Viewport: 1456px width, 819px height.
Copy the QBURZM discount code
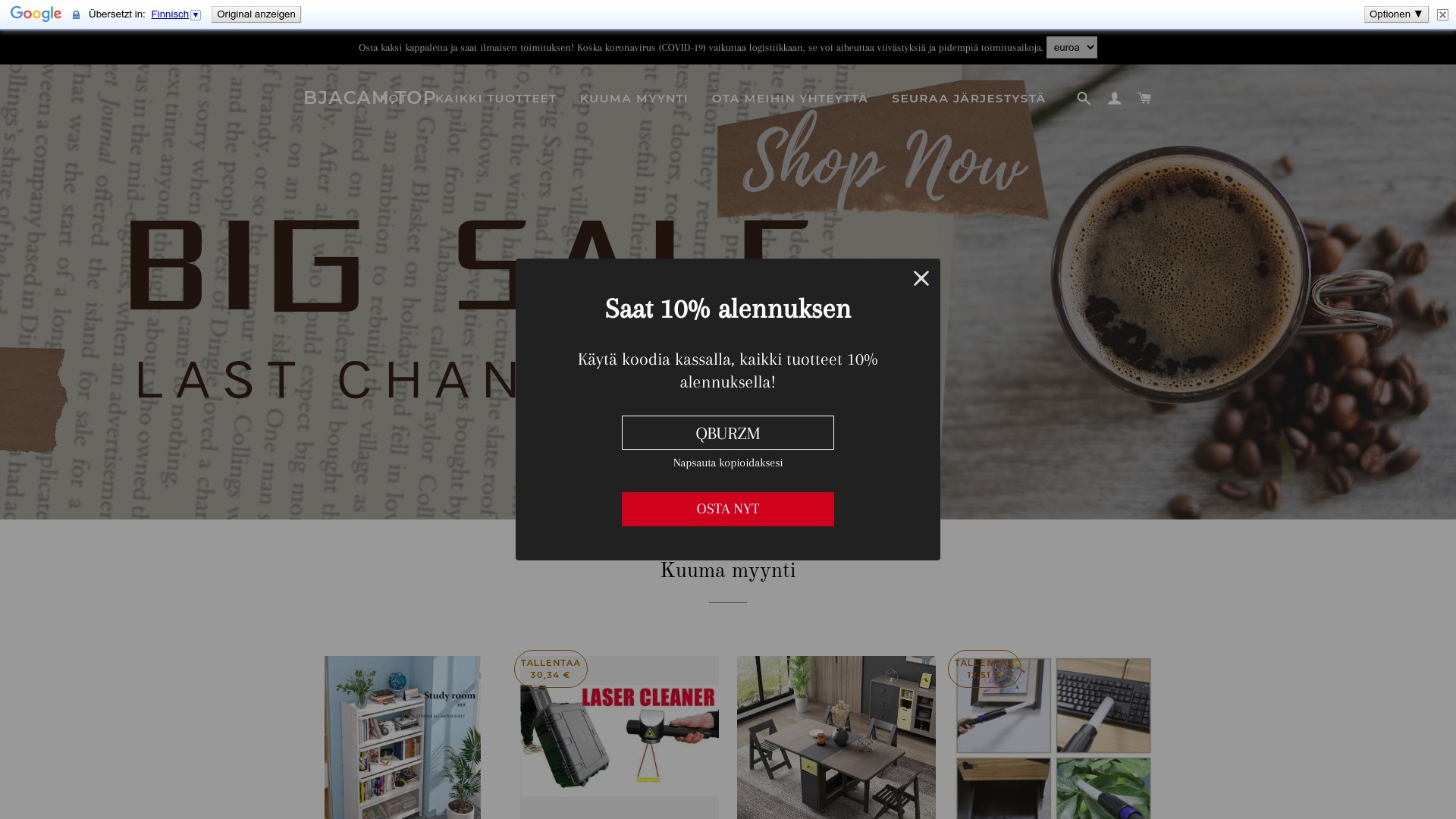pos(728,432)
